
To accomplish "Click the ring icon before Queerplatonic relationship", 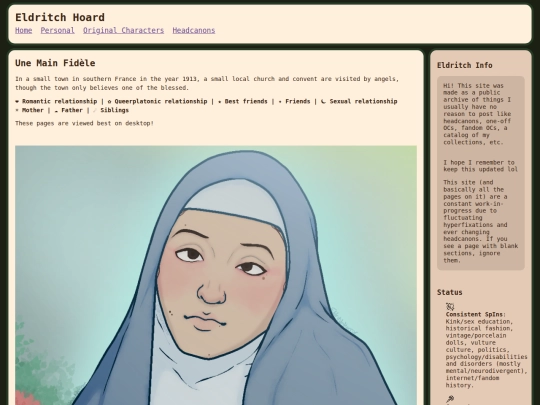I will click(x=110, y=102).
